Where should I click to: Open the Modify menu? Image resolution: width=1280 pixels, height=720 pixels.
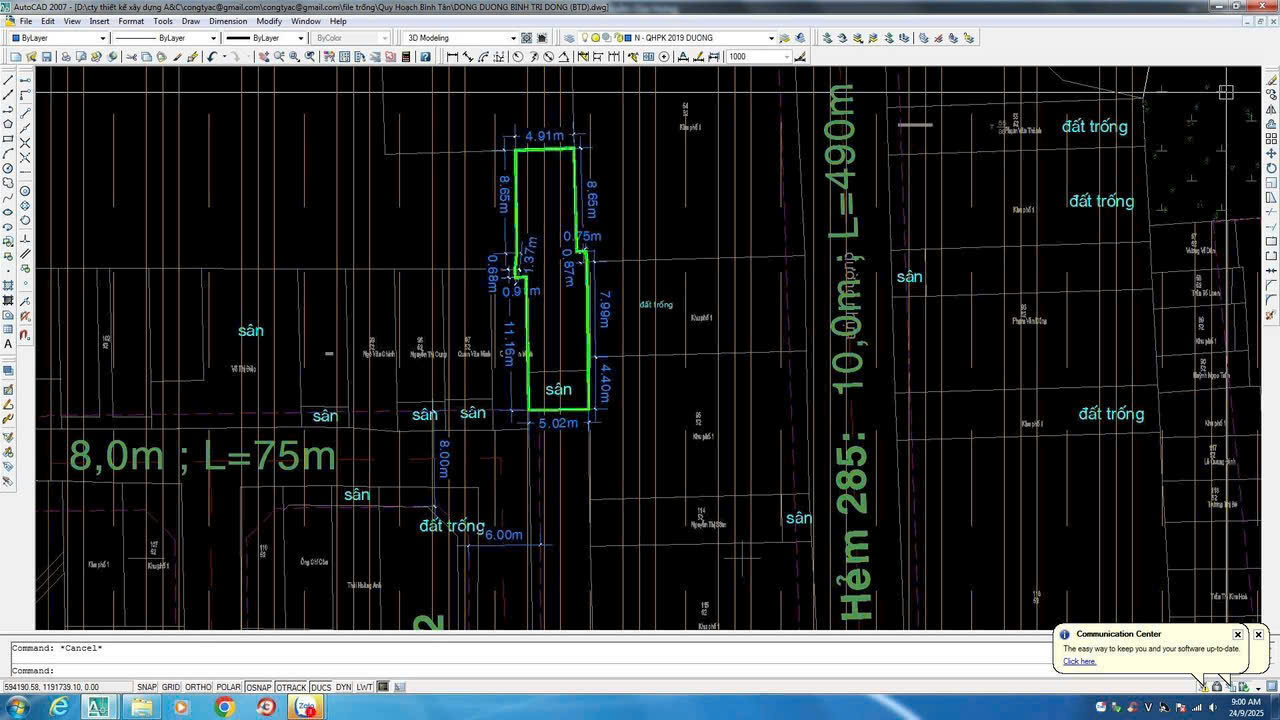[x=269, y=21]
